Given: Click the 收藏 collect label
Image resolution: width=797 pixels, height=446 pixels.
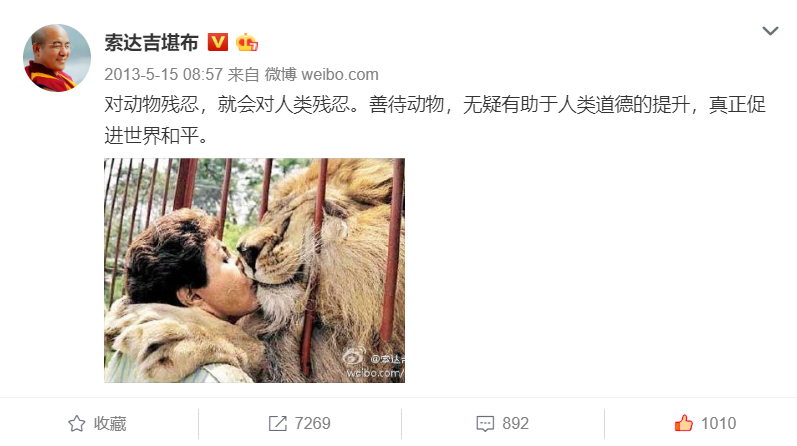Looking at the screenshot, I should (x=110, y=423).
